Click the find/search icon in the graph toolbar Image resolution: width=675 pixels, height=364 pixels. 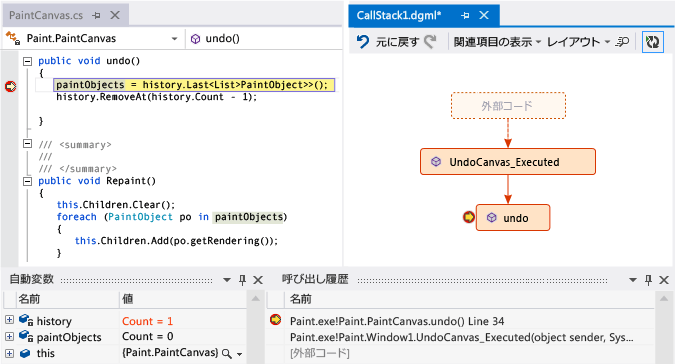[622, 42]
